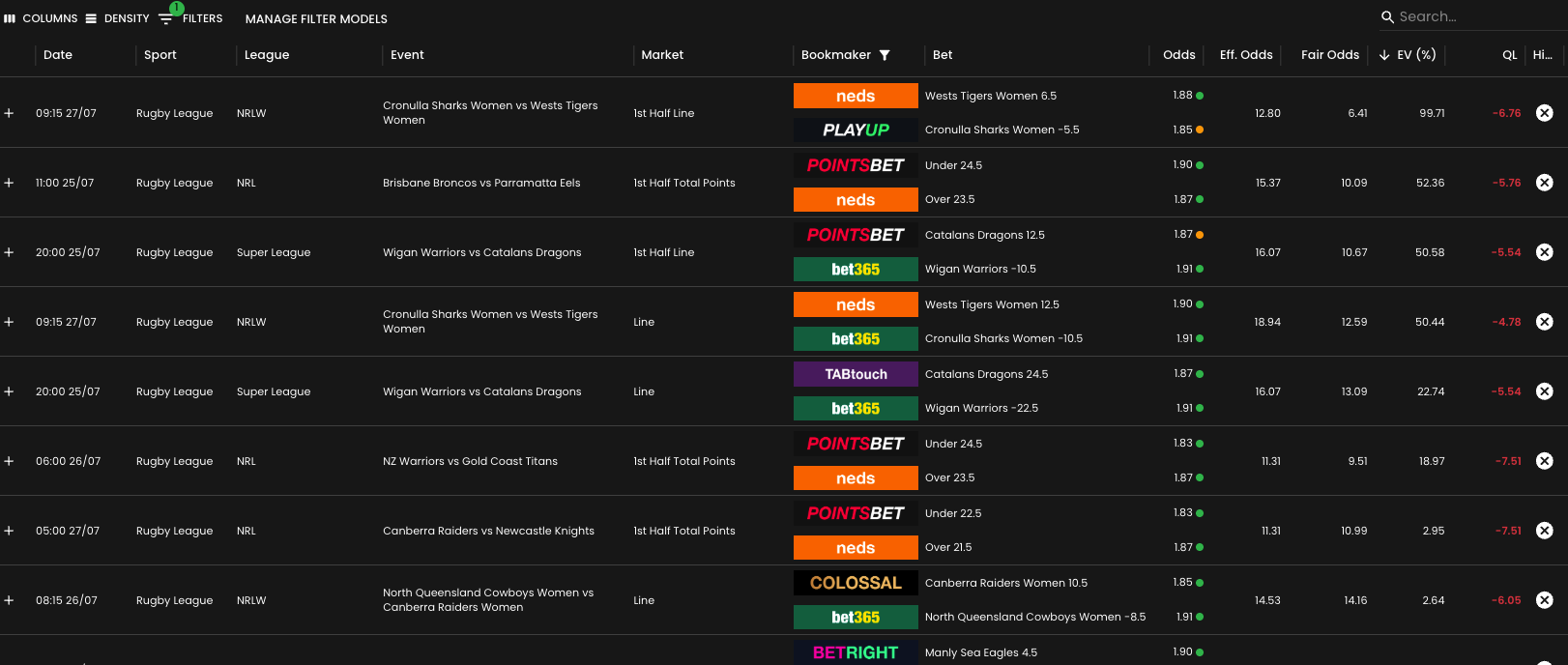
Task: Select the date cell 06:00 26/07
Action: point(68,461)
